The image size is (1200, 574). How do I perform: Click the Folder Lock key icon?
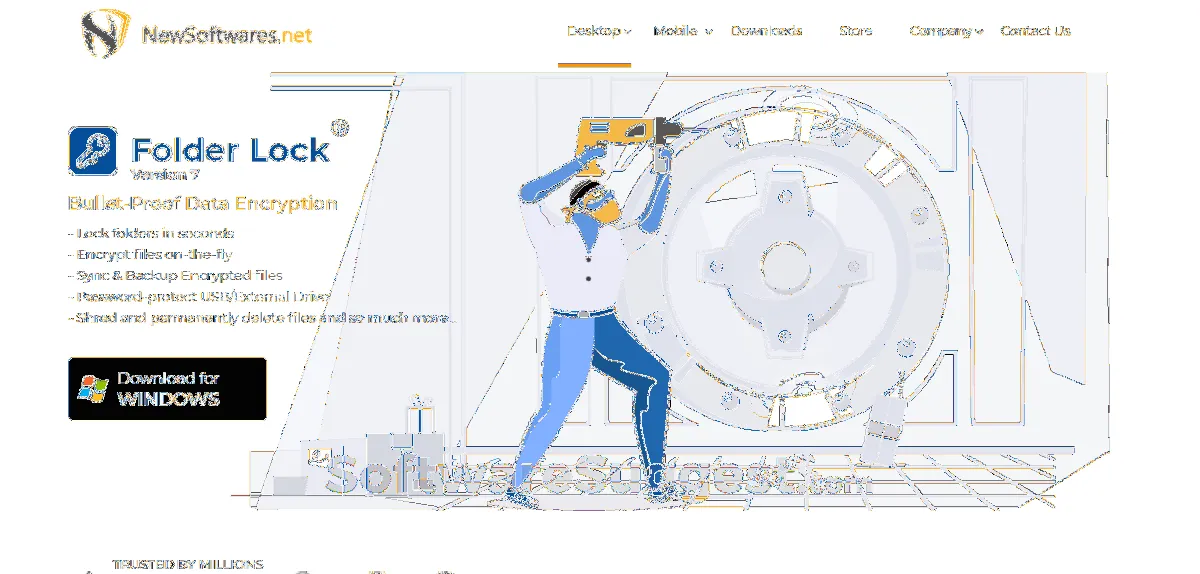[94, 151]
